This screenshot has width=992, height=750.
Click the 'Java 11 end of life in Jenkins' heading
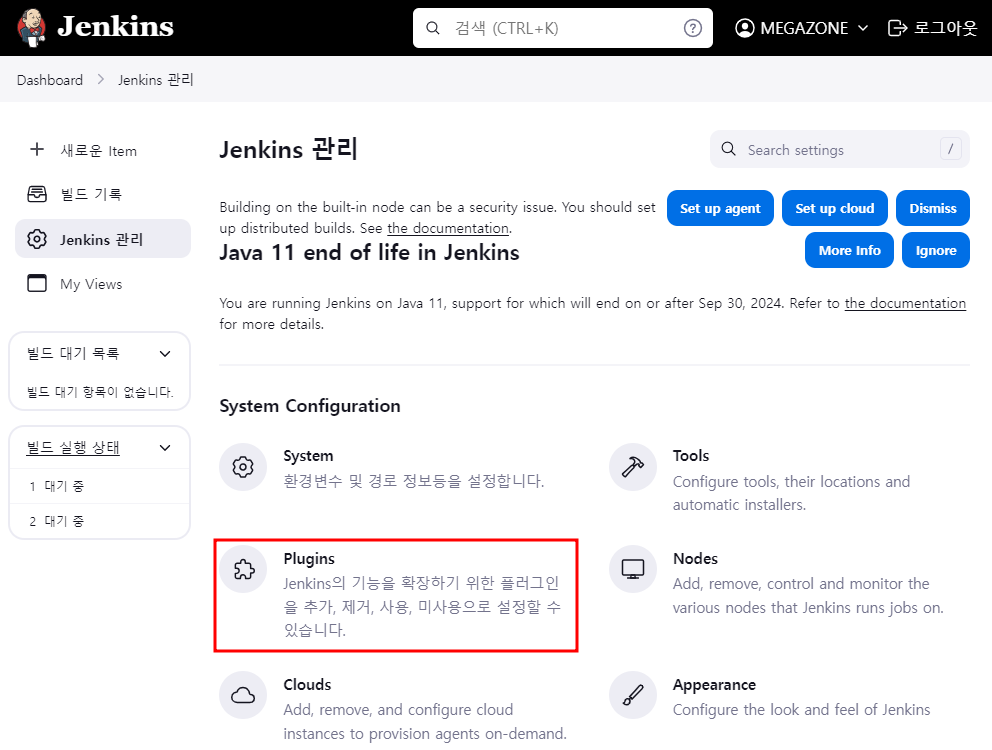[x=369, y=253]
